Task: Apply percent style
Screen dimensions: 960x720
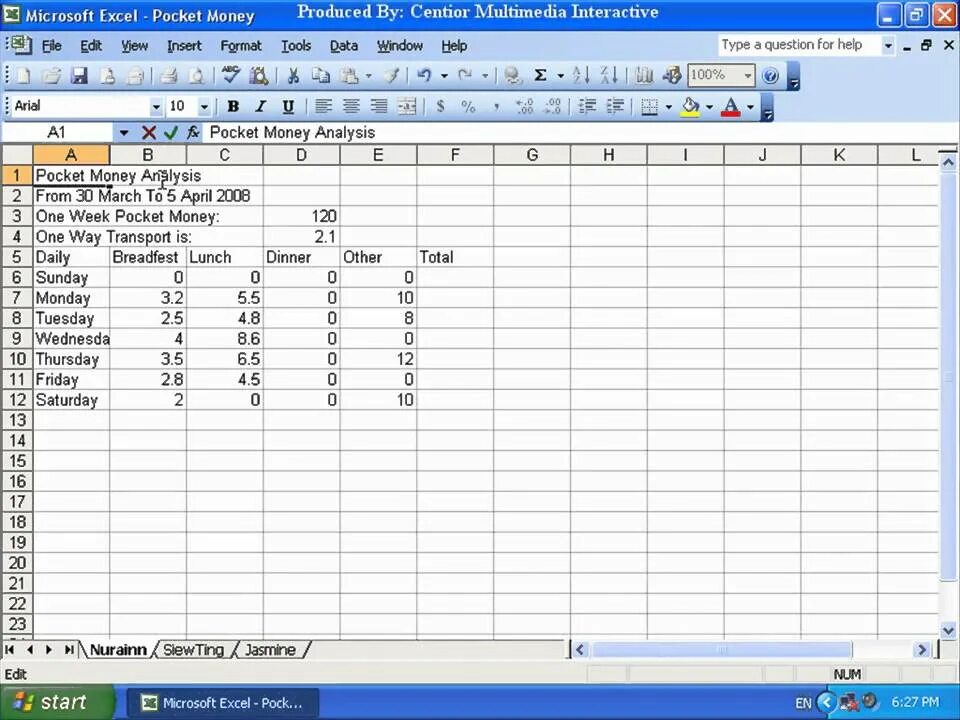Action: 468,107
